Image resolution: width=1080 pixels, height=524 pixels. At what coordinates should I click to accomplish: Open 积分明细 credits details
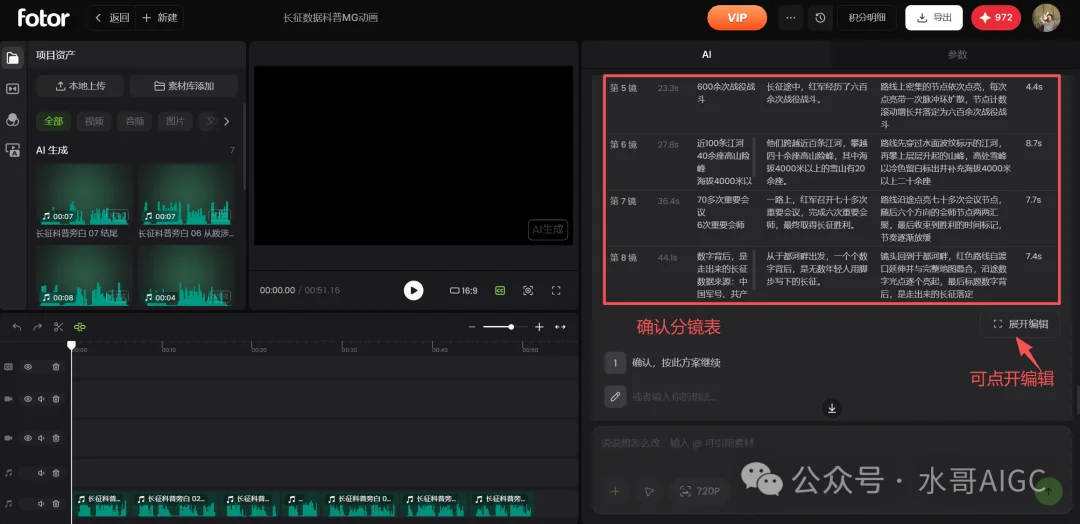pyautogui.click(x=866, y=18)
